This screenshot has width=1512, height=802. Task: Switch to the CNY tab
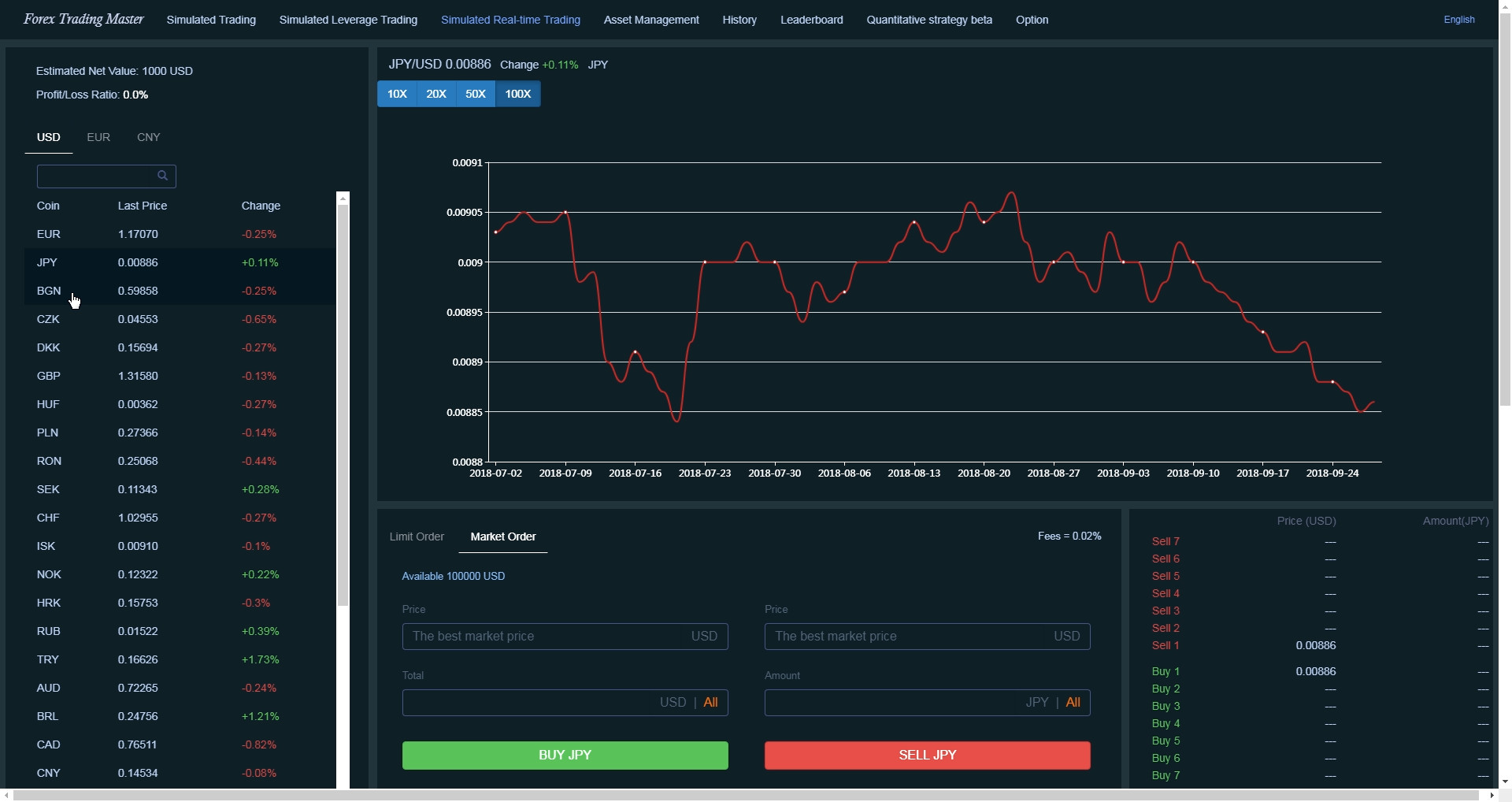pos(148,136)
